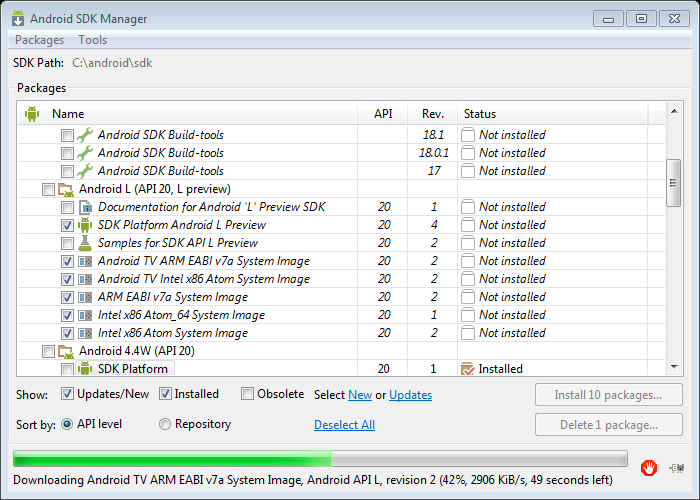
Task: Click documentation icon for 'L' Preview SDK
Action: 85,207
